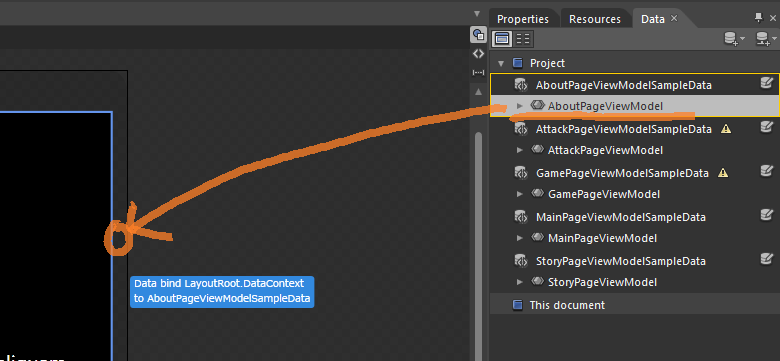Click the small down arrow above the view buttons

pos(478,14)
